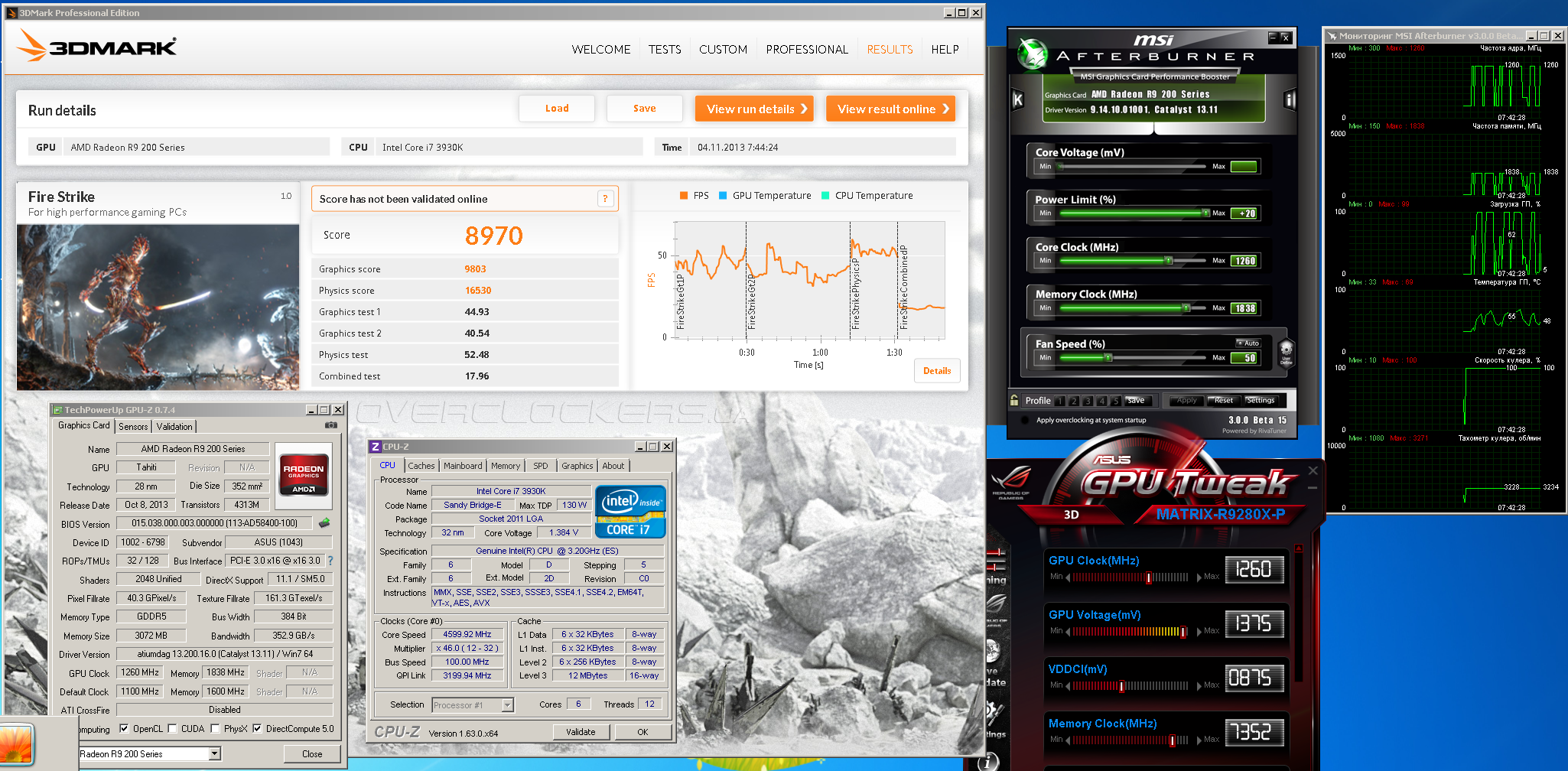Click the BIOS save chip icon in GPU-Z

click(x=324, y=523)
